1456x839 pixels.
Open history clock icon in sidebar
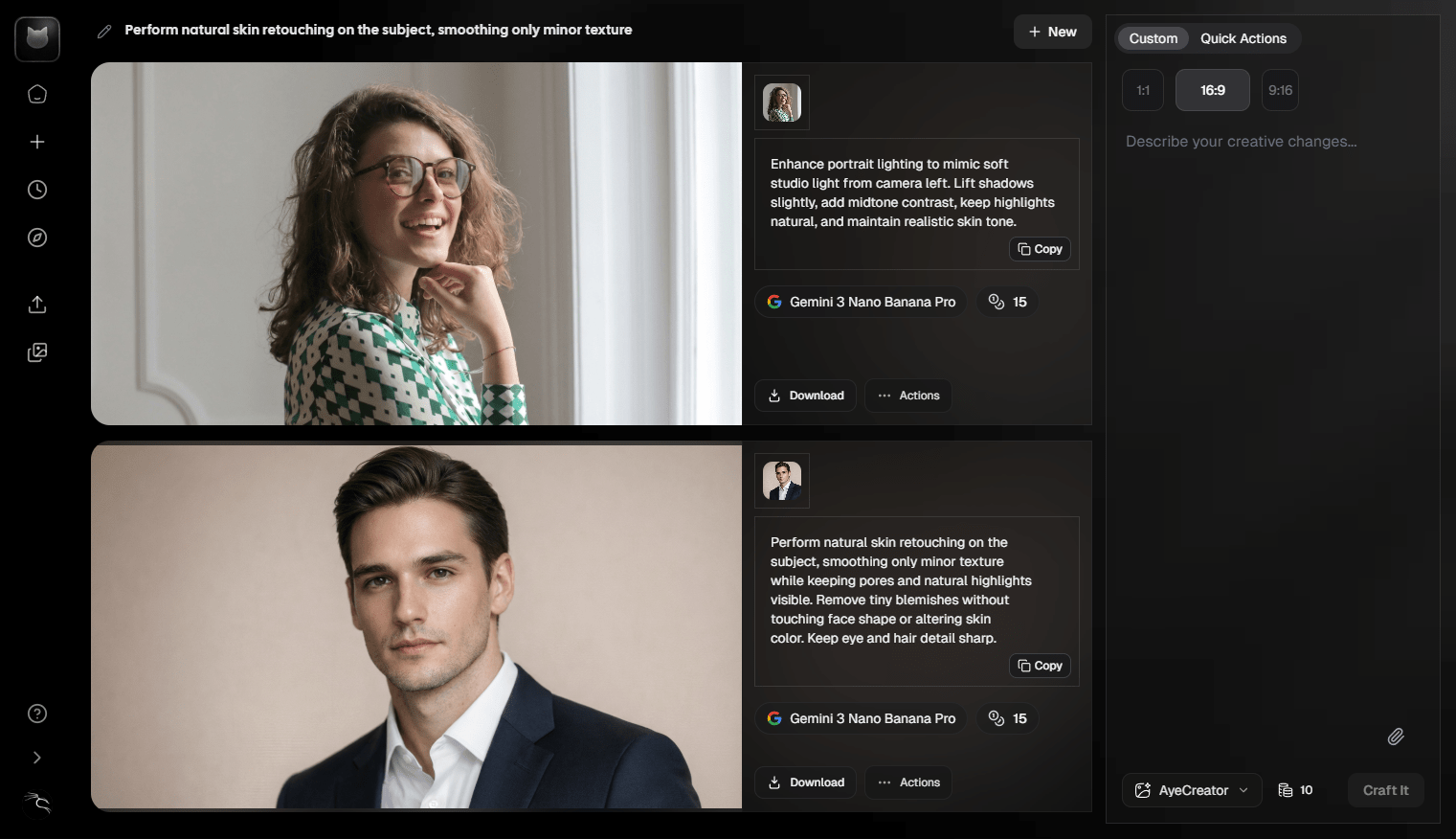[x=37, y=190]
